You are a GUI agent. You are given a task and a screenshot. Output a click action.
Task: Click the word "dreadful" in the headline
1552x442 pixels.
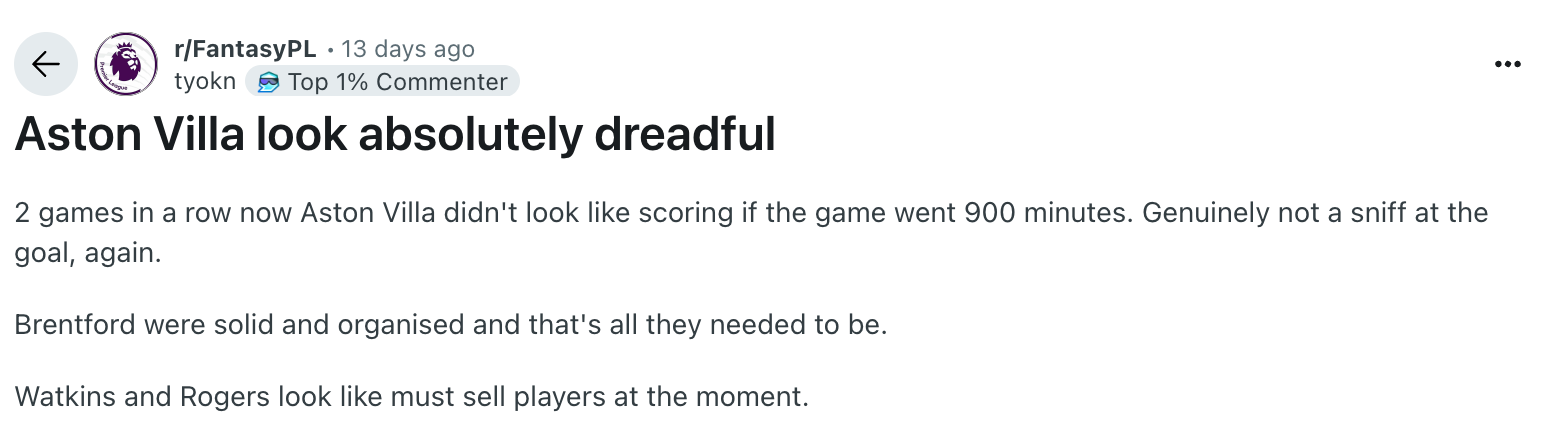(x=685, y=135)
